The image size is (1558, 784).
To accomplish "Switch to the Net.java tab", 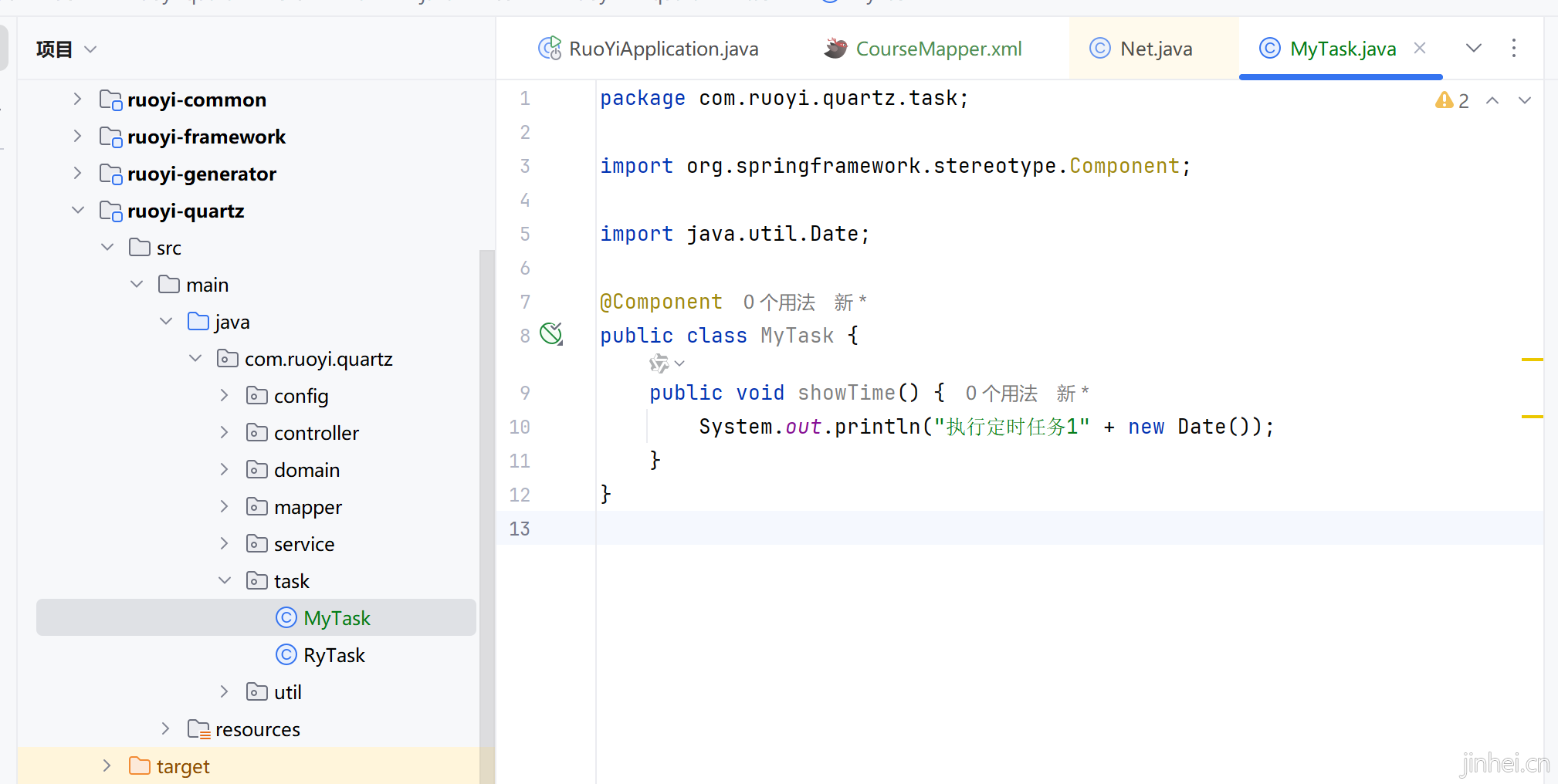I will [x=1141, y=49].
